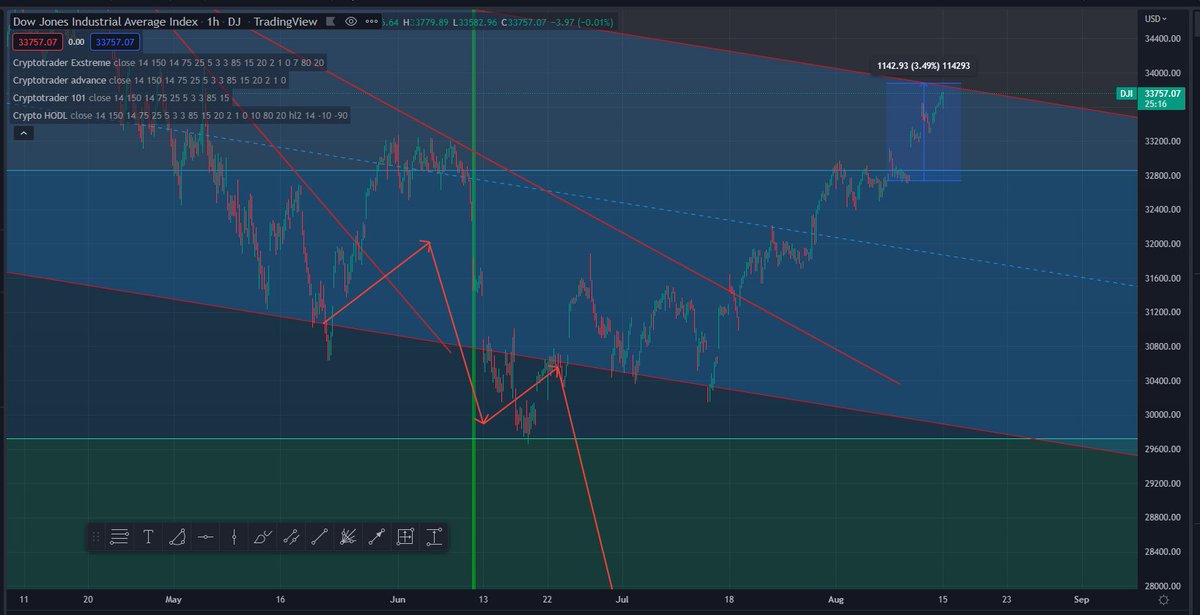Click the Sep label on time axis

click(x=1080, y=599)
